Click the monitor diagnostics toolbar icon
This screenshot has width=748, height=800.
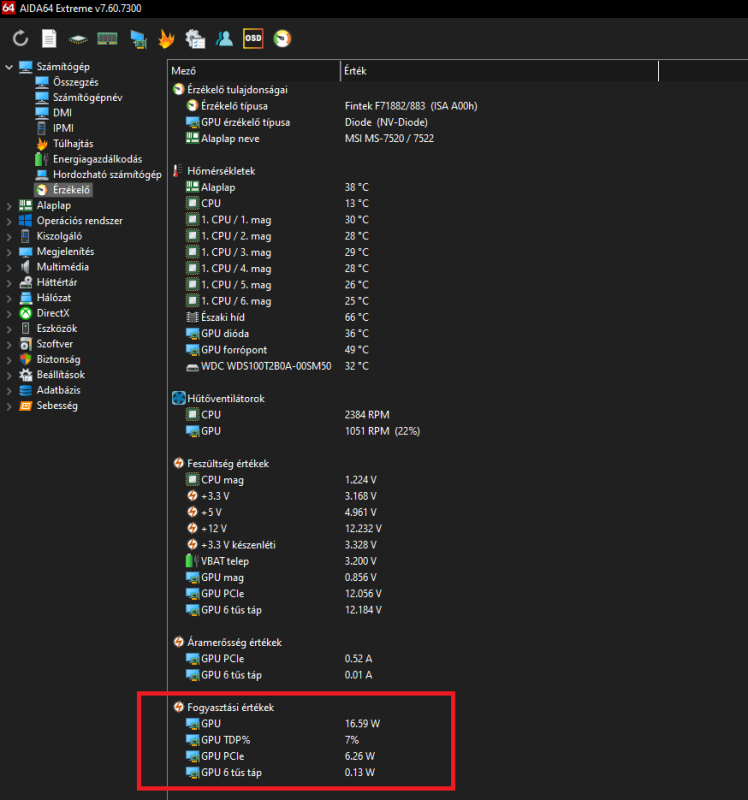[x=138, y=39]
